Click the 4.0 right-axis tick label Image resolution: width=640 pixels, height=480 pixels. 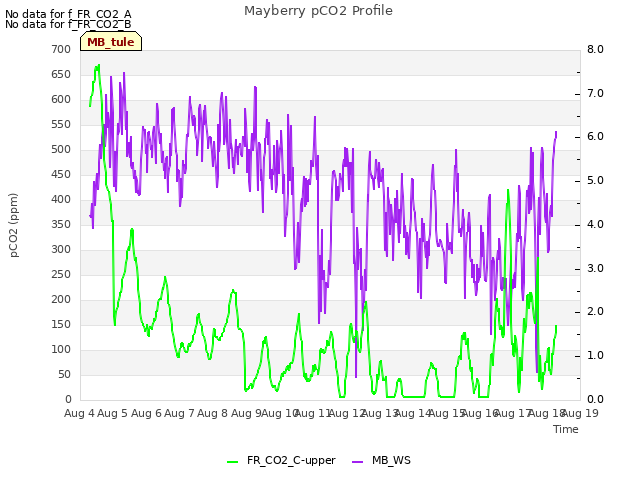(595, 224)
